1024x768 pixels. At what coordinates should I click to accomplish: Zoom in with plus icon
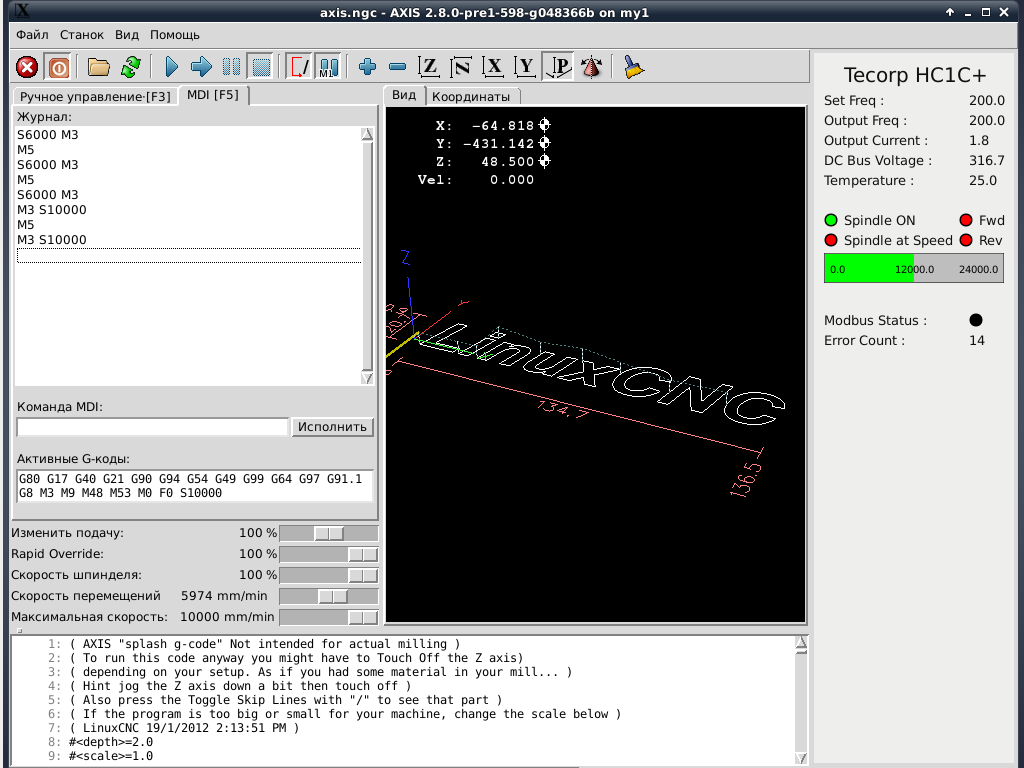click(367, 67)
